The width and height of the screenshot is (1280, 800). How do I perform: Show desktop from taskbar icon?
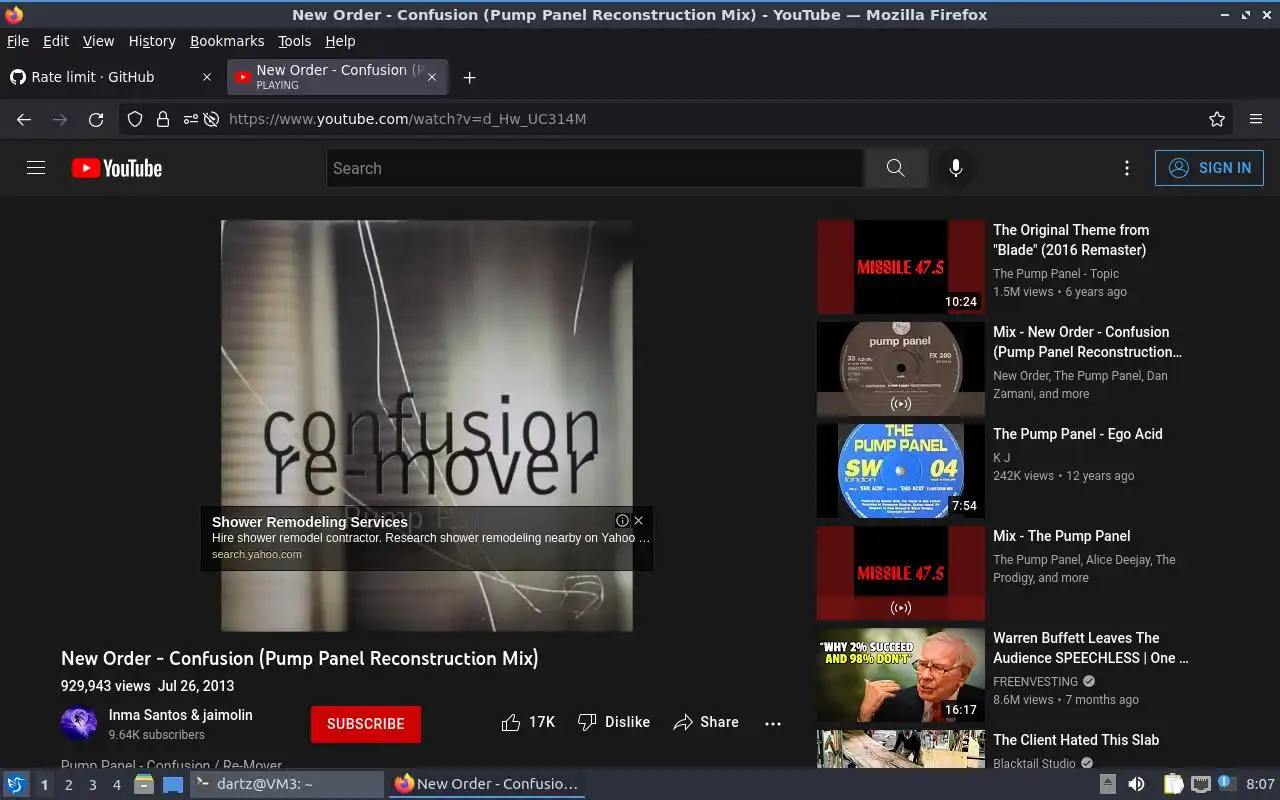point(173,784)
